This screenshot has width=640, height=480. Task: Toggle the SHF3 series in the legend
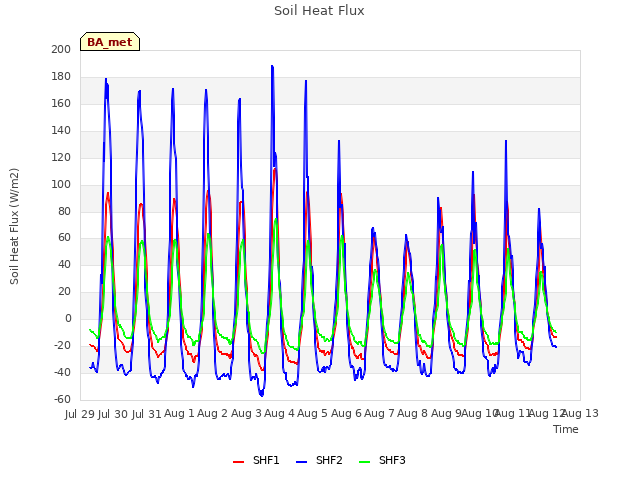[x=382, y=460]
